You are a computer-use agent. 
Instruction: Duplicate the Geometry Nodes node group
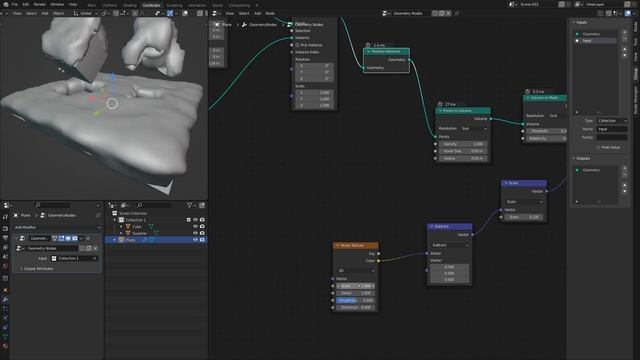click(89, 248)
